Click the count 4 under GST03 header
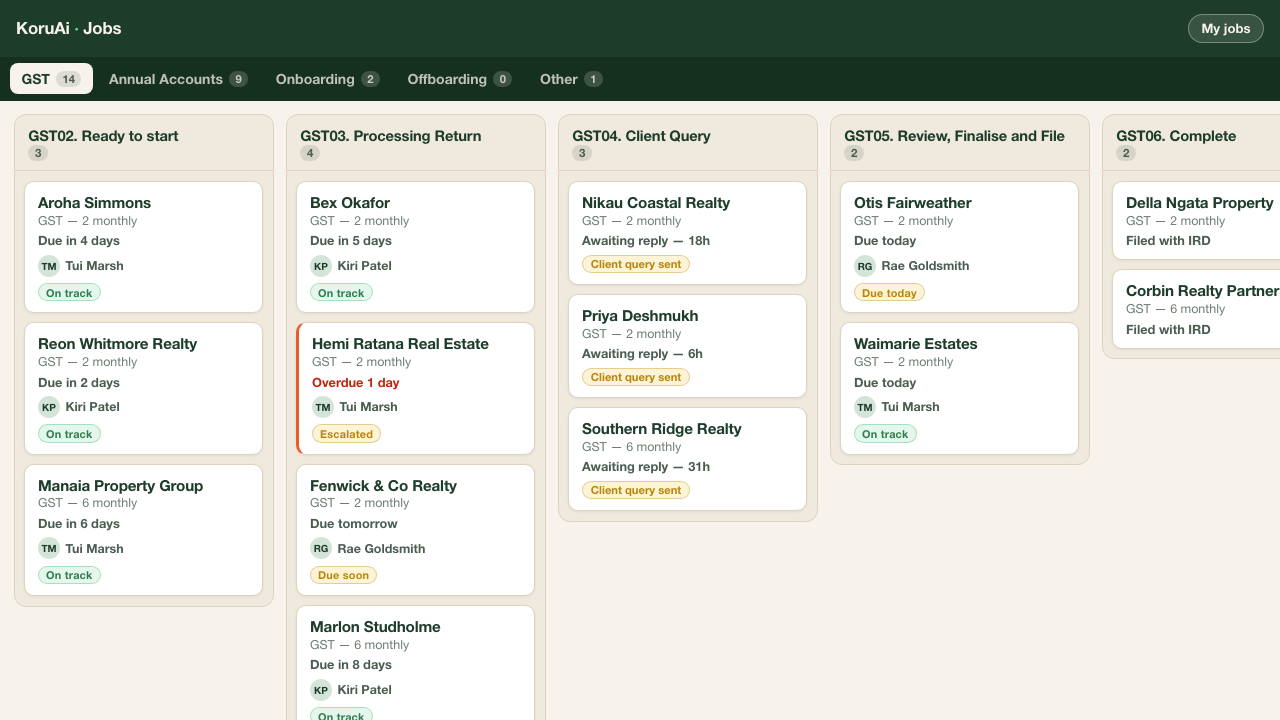 tap(310, 153)
